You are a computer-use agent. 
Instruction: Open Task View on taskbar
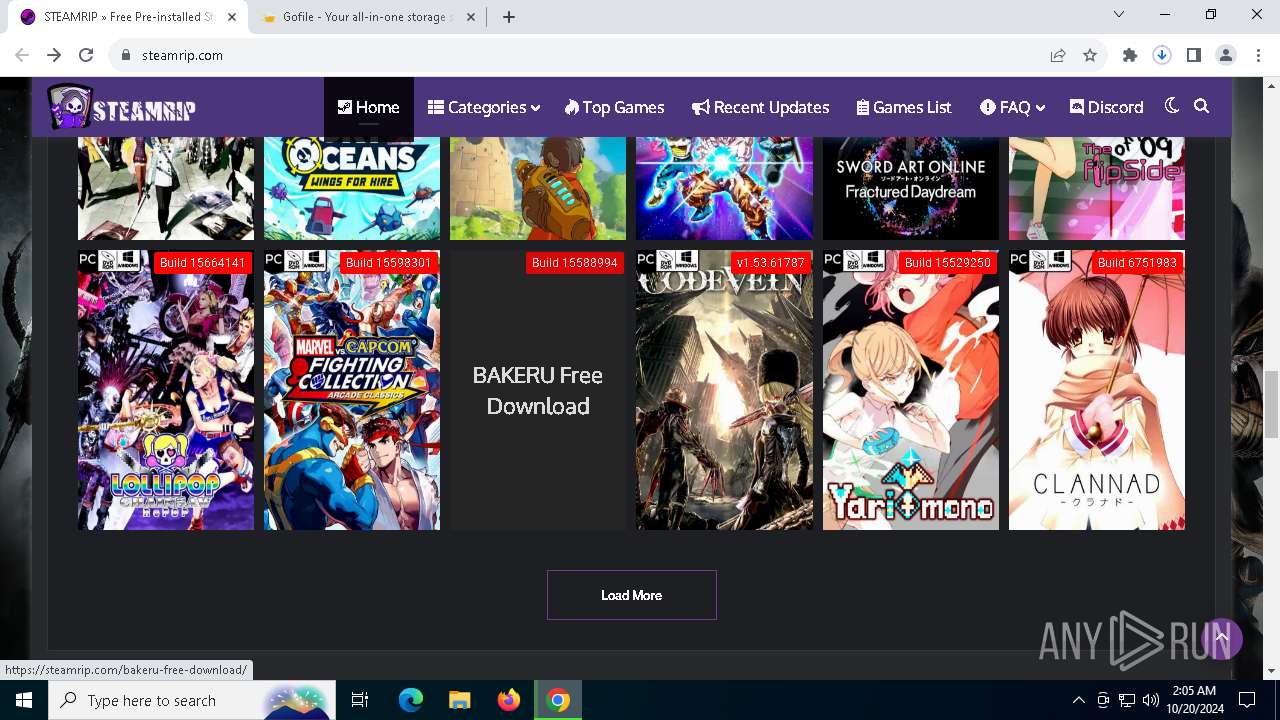click(x=360, y=700)
